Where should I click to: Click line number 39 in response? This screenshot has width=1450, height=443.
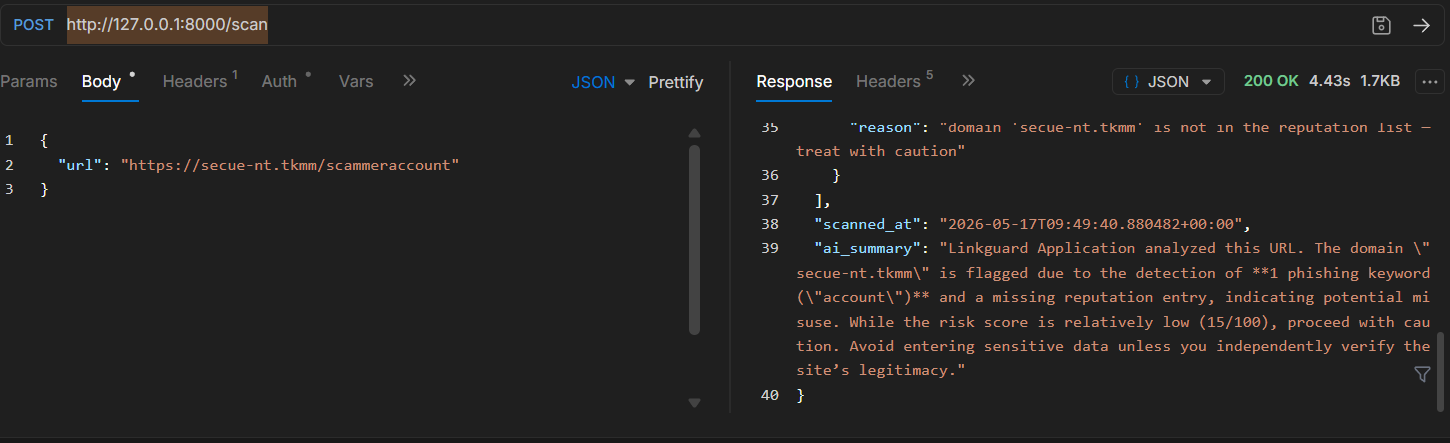[769, 248]
